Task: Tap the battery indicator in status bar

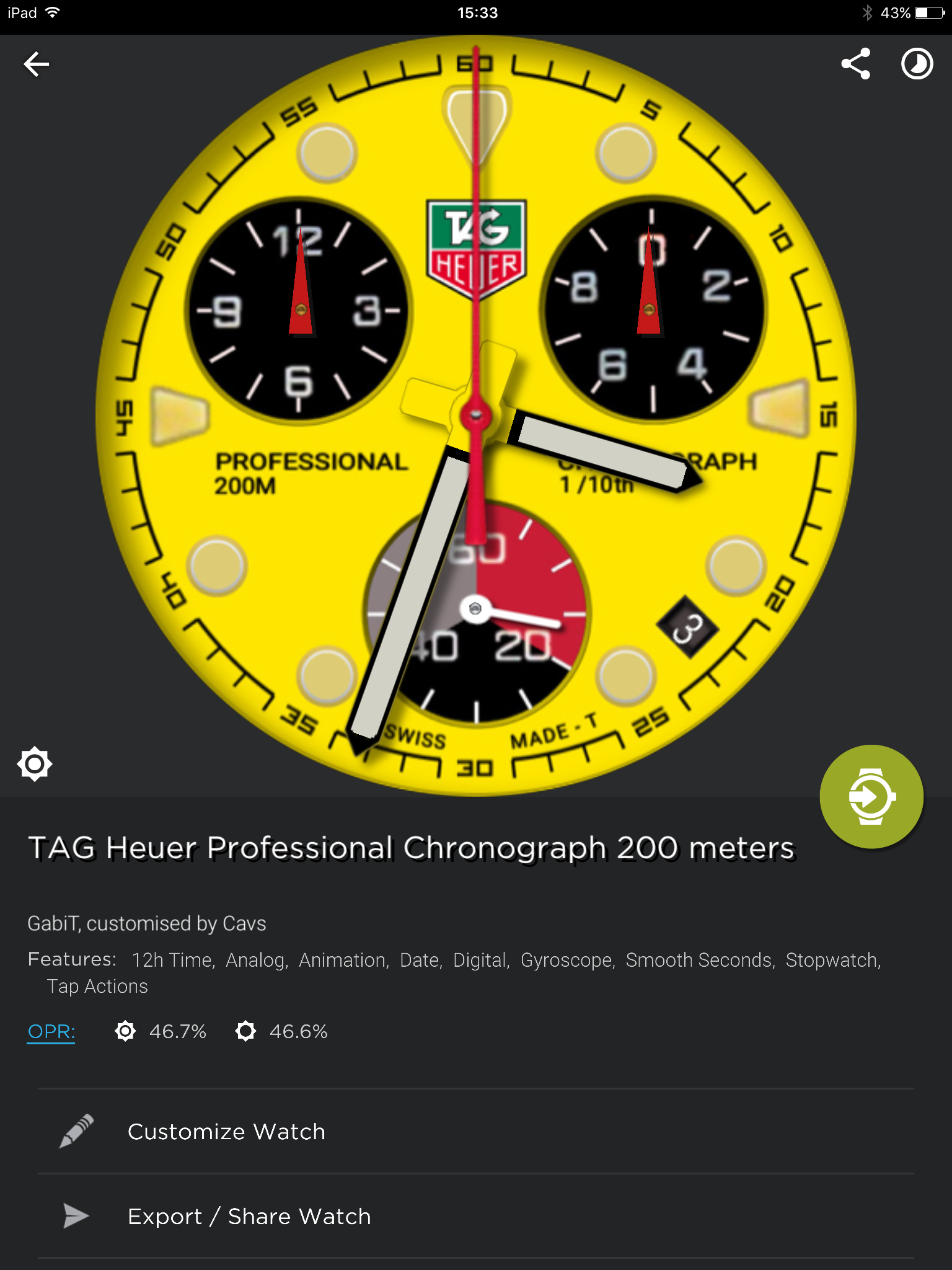Action: 929,13
